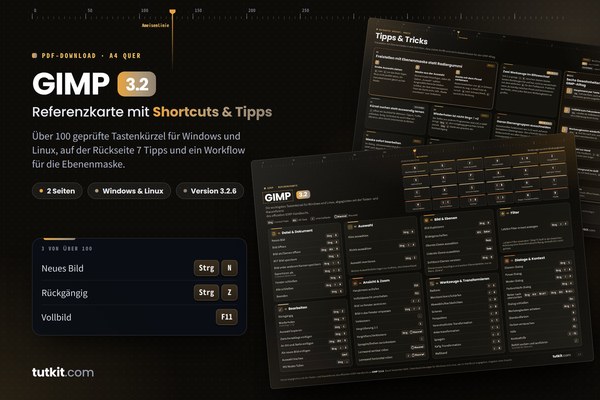Click the "Neues Bild" label

click(62, 268)
